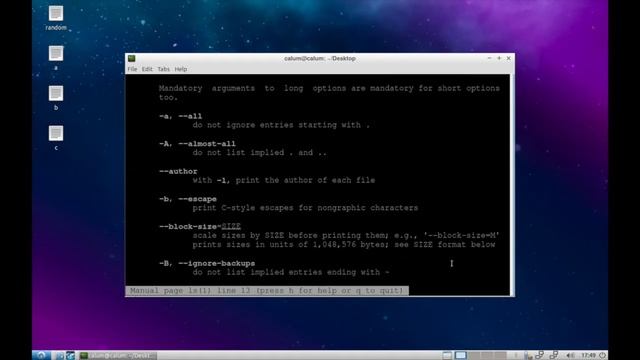Click 'prints sizes in units of 1,048,576 bytes' line
The height and width of the screenshot is (360, 640).
tap(344, 244)
